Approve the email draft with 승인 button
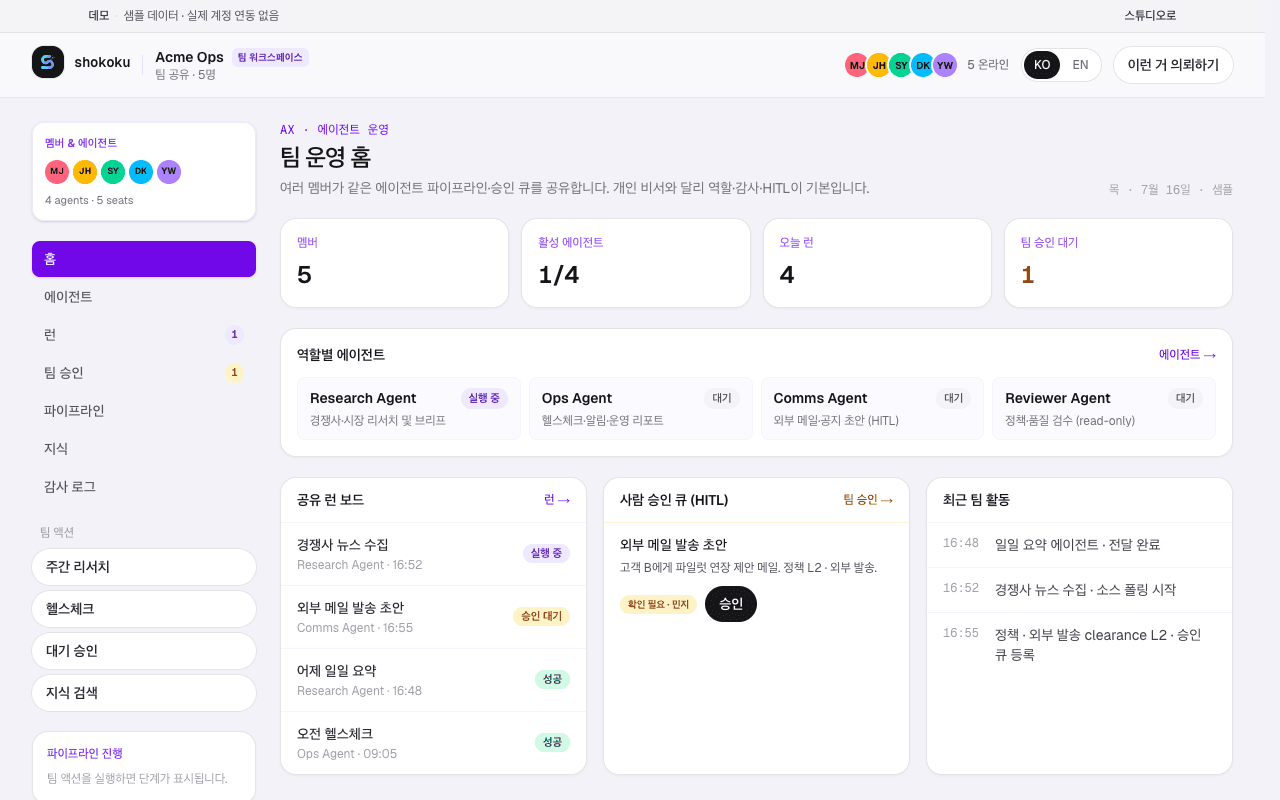Image resolution: width=1280 pixels, height=800 pixels. tap(731, 604)
